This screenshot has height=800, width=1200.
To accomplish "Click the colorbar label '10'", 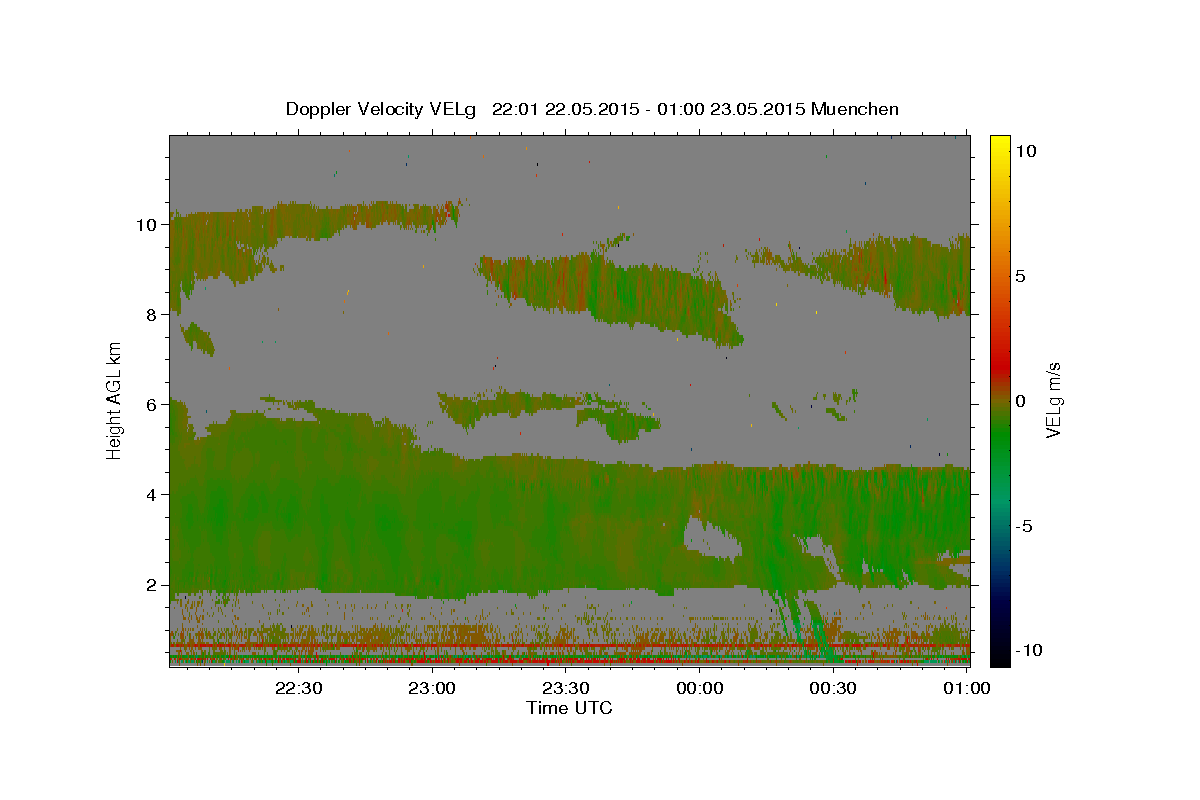I will click(x=1025, y=150).
